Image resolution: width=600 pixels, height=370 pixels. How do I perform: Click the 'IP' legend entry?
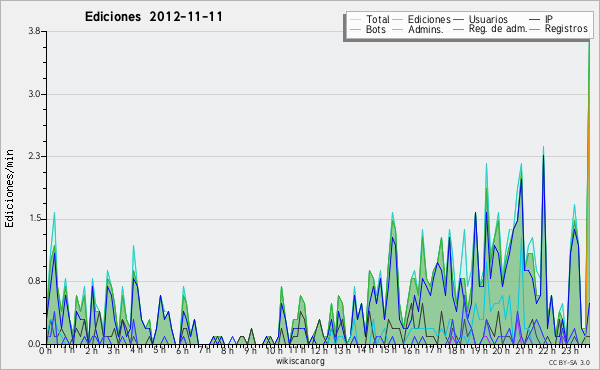click(x=549, y=19)
